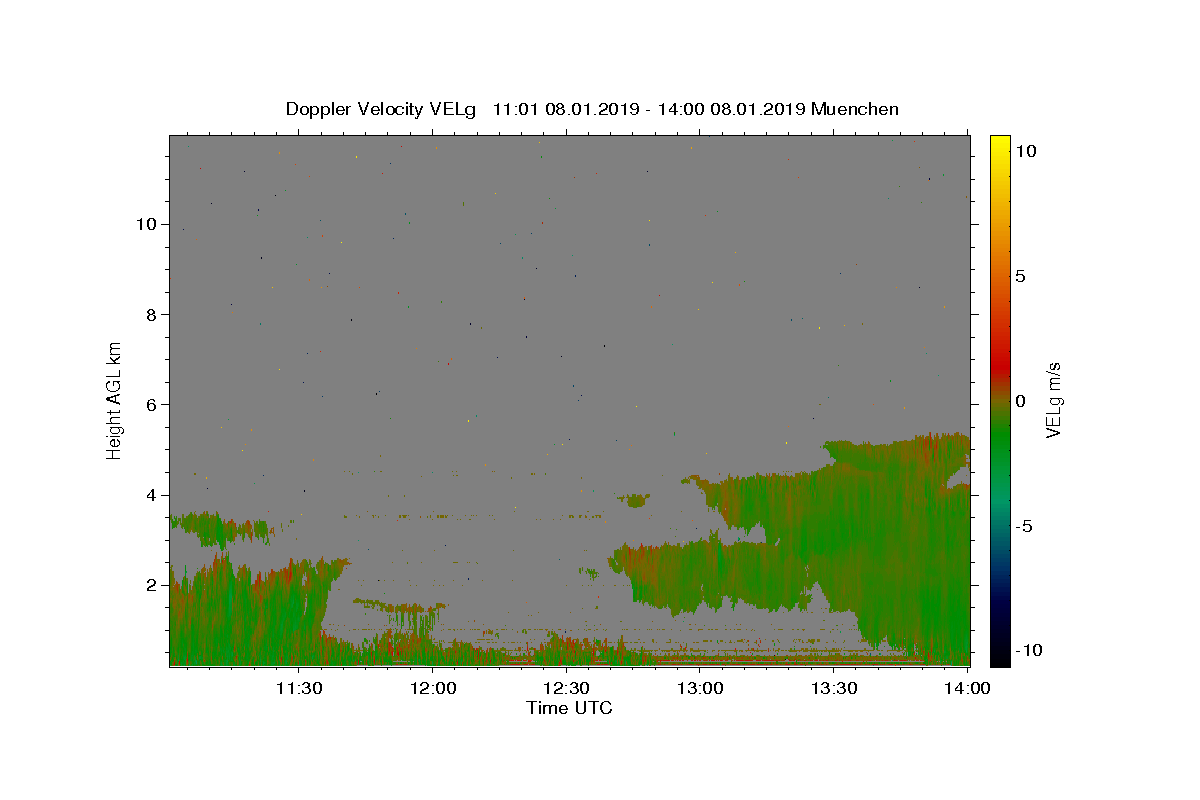Click the 'Height AGL km' axis label
The image size is (1200, 800).
tap(115, 399)
